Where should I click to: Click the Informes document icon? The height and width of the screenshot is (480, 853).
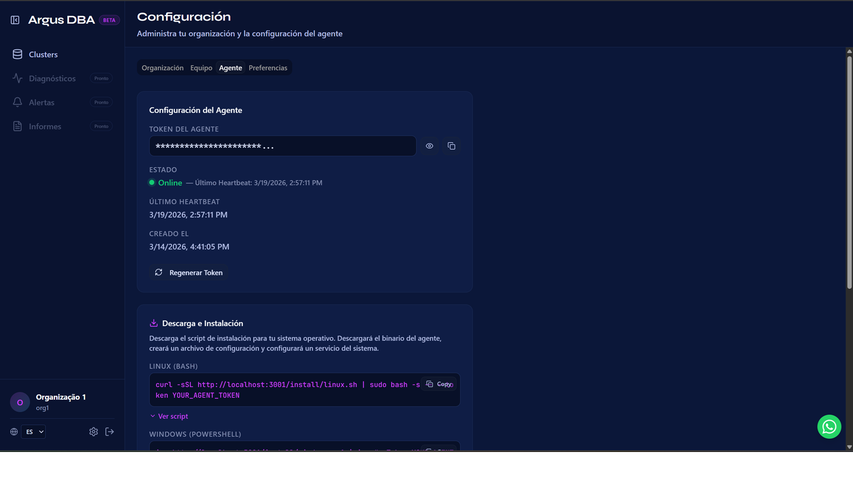(x=17, y=126)
